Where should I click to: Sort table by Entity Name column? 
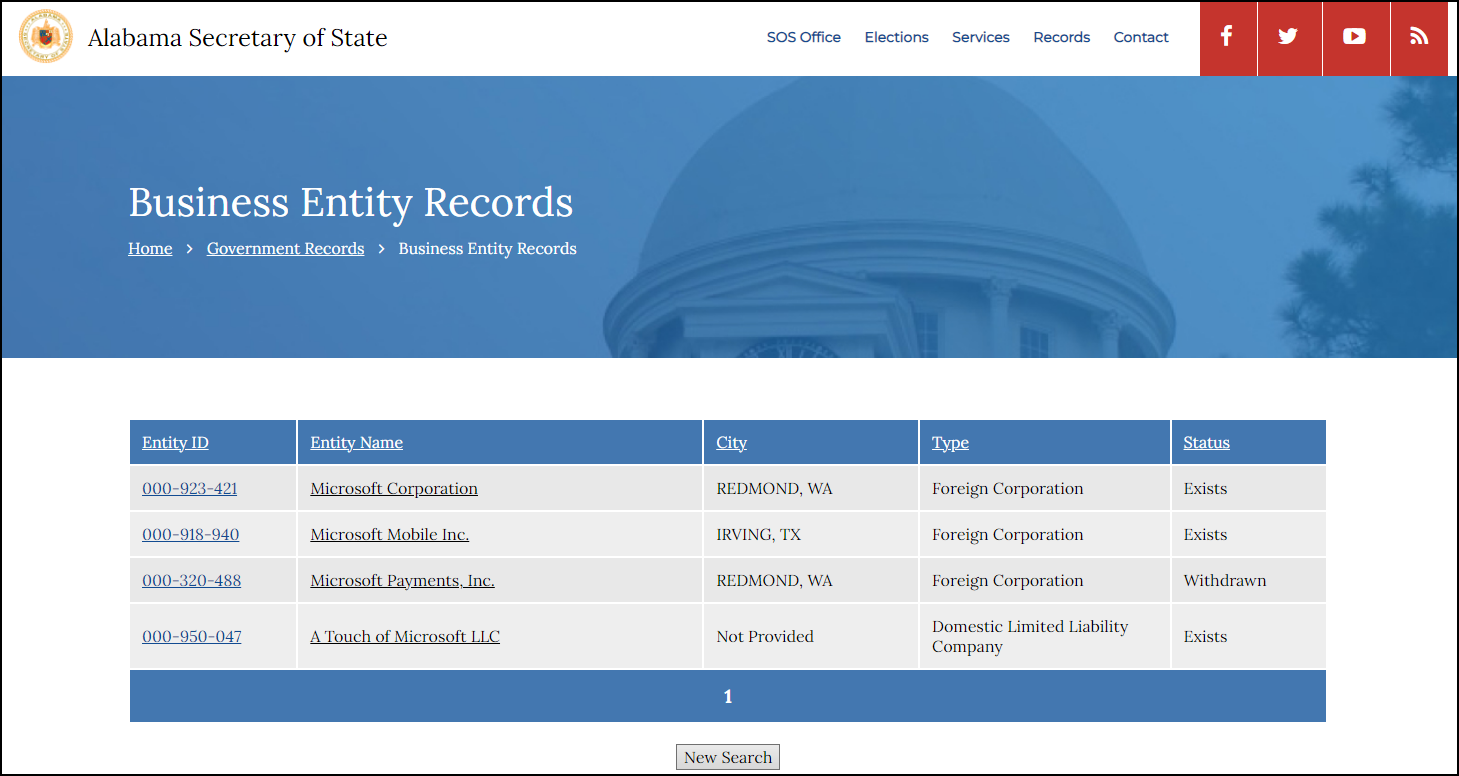pos(356,443)
